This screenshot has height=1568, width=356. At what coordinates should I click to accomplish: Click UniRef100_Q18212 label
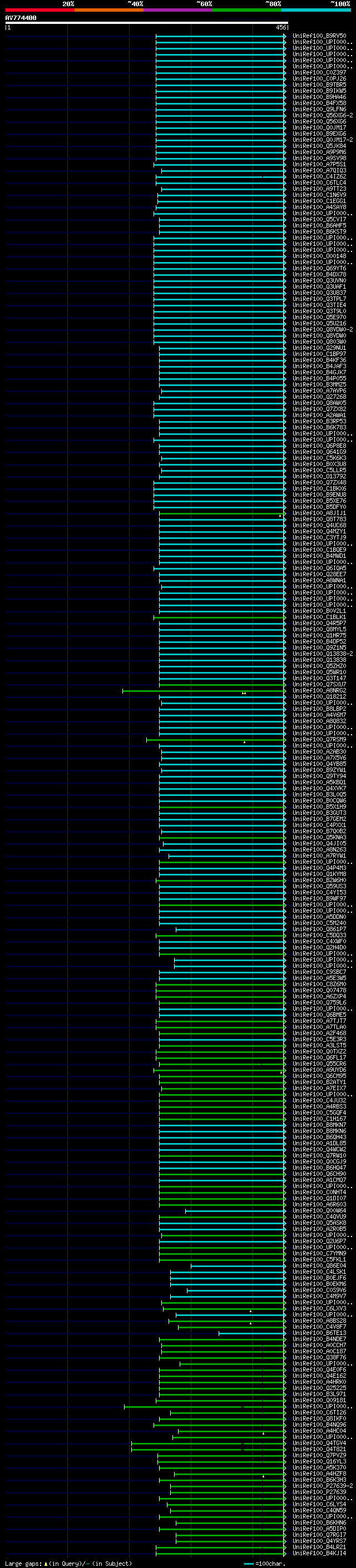pyautogui.click(x=319, y=696)
